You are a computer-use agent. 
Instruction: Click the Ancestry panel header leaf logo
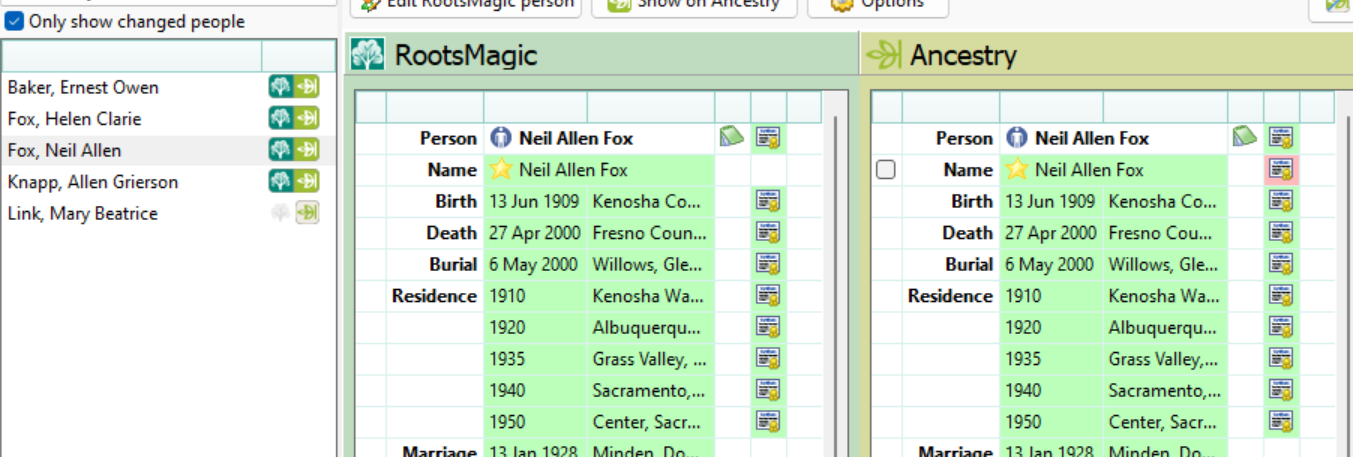coord(883,55)
